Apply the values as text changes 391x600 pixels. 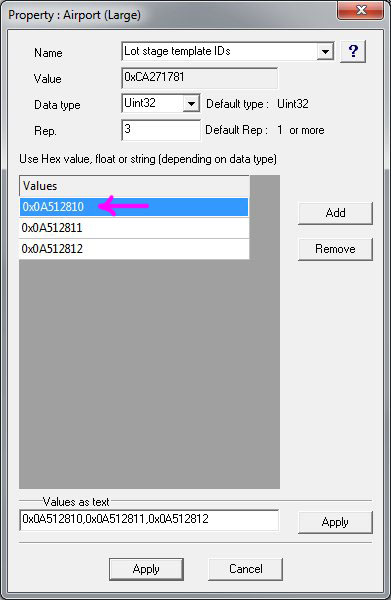(x=335, y=522)
